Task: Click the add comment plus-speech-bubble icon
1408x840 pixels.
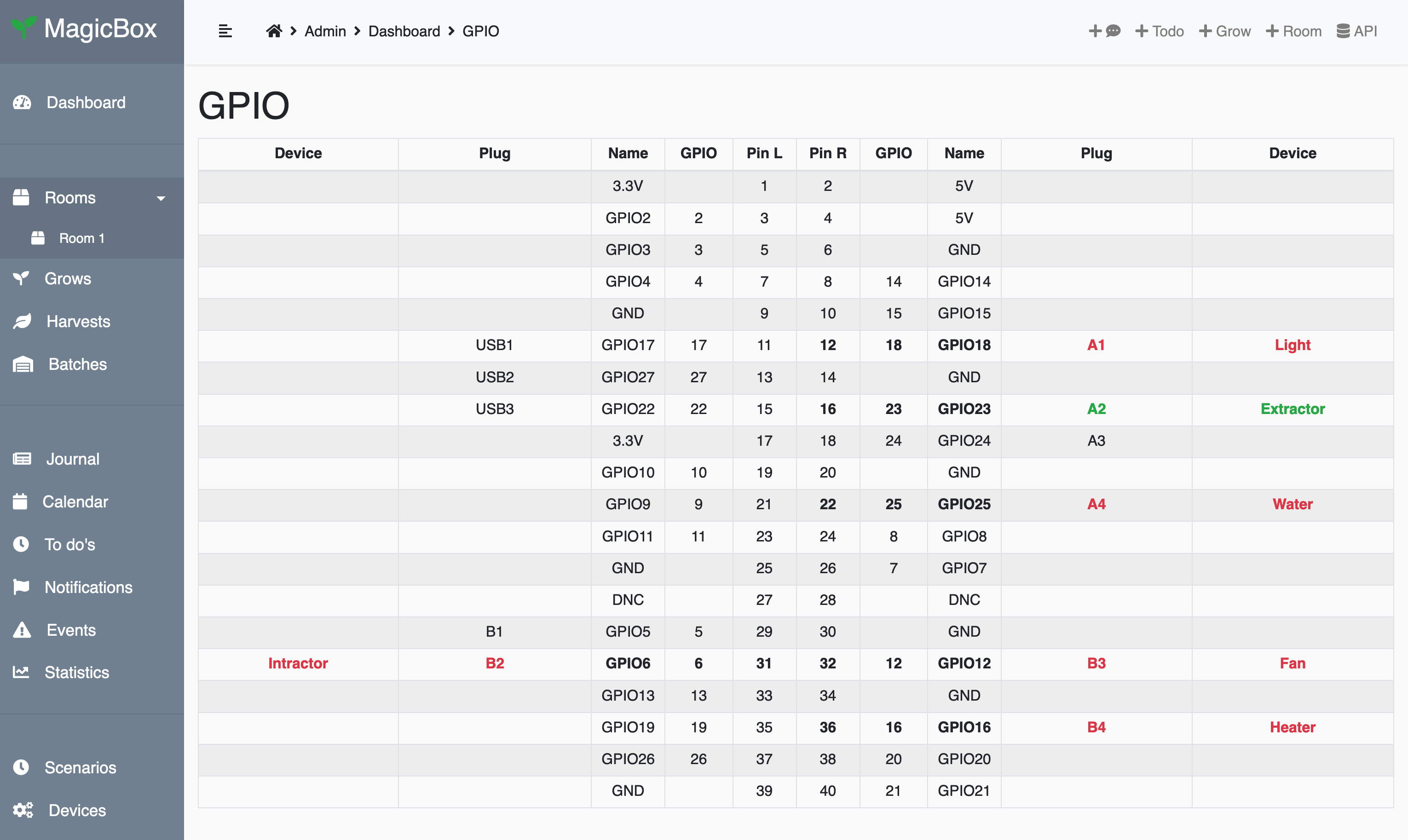Action: [x=1104, y=31]
